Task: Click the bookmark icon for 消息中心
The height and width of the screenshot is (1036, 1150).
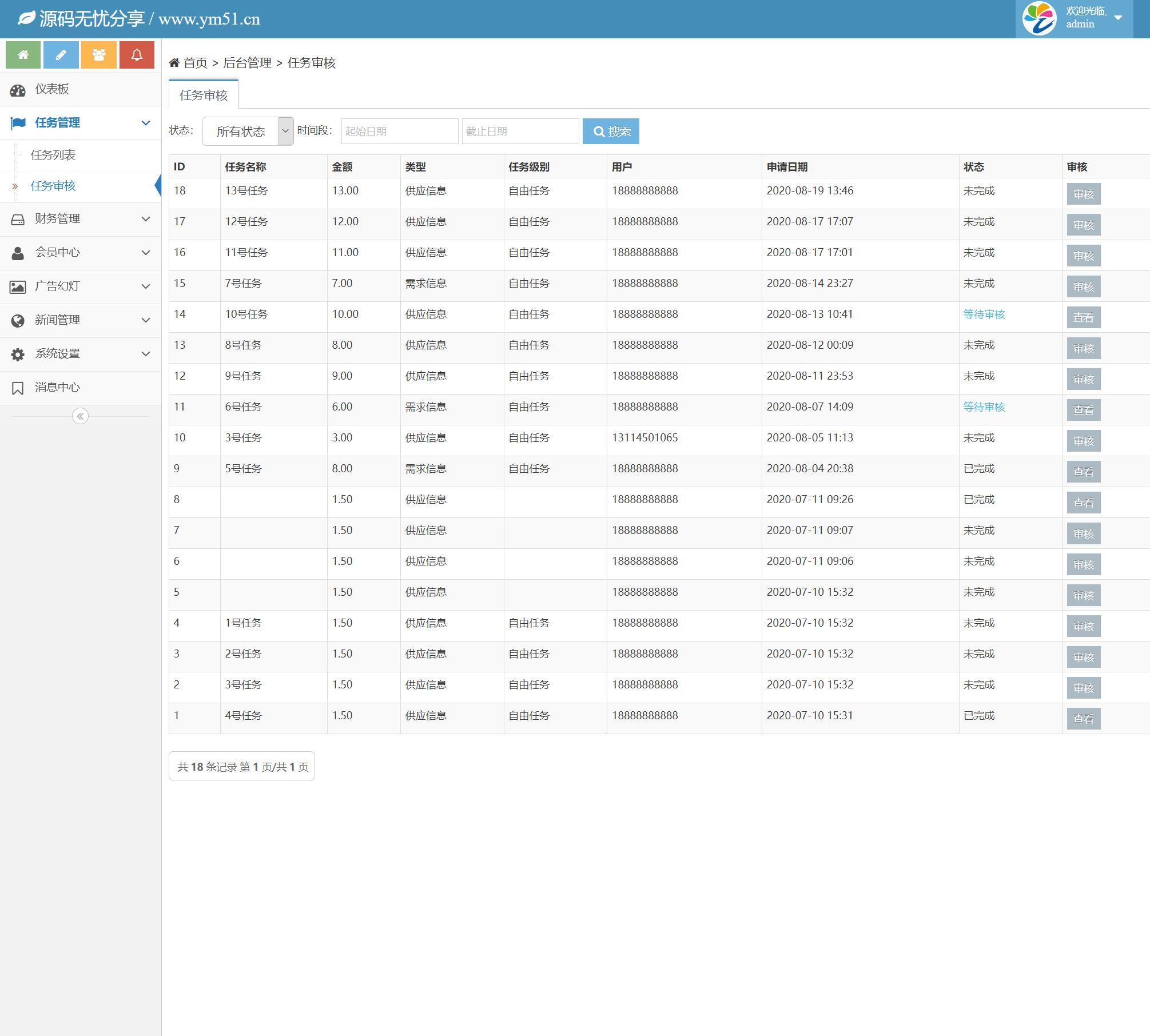Action: coord(18,388)
